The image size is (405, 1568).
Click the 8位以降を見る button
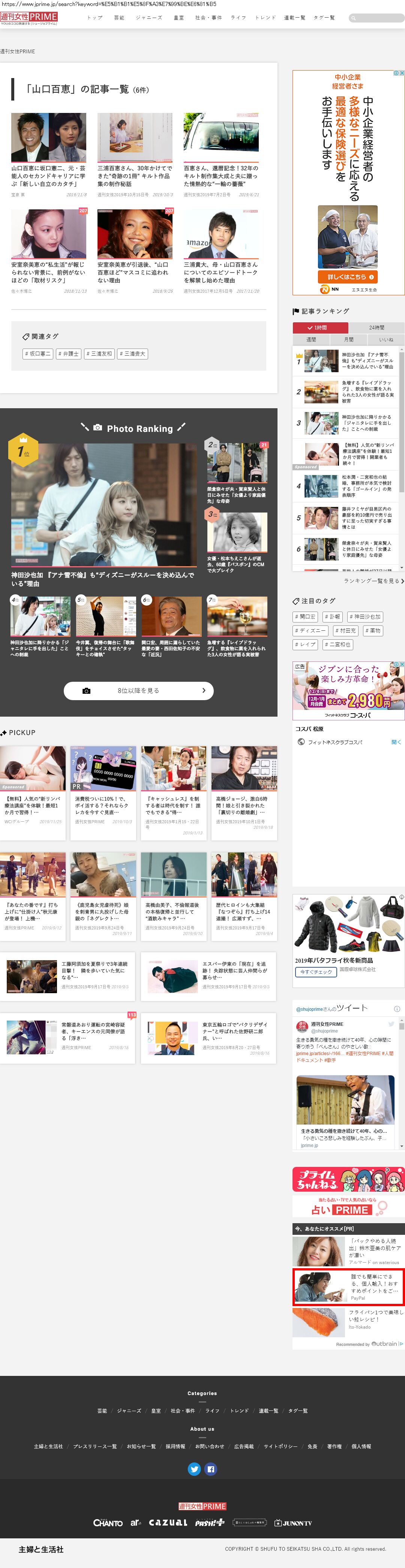coord(139,690)
